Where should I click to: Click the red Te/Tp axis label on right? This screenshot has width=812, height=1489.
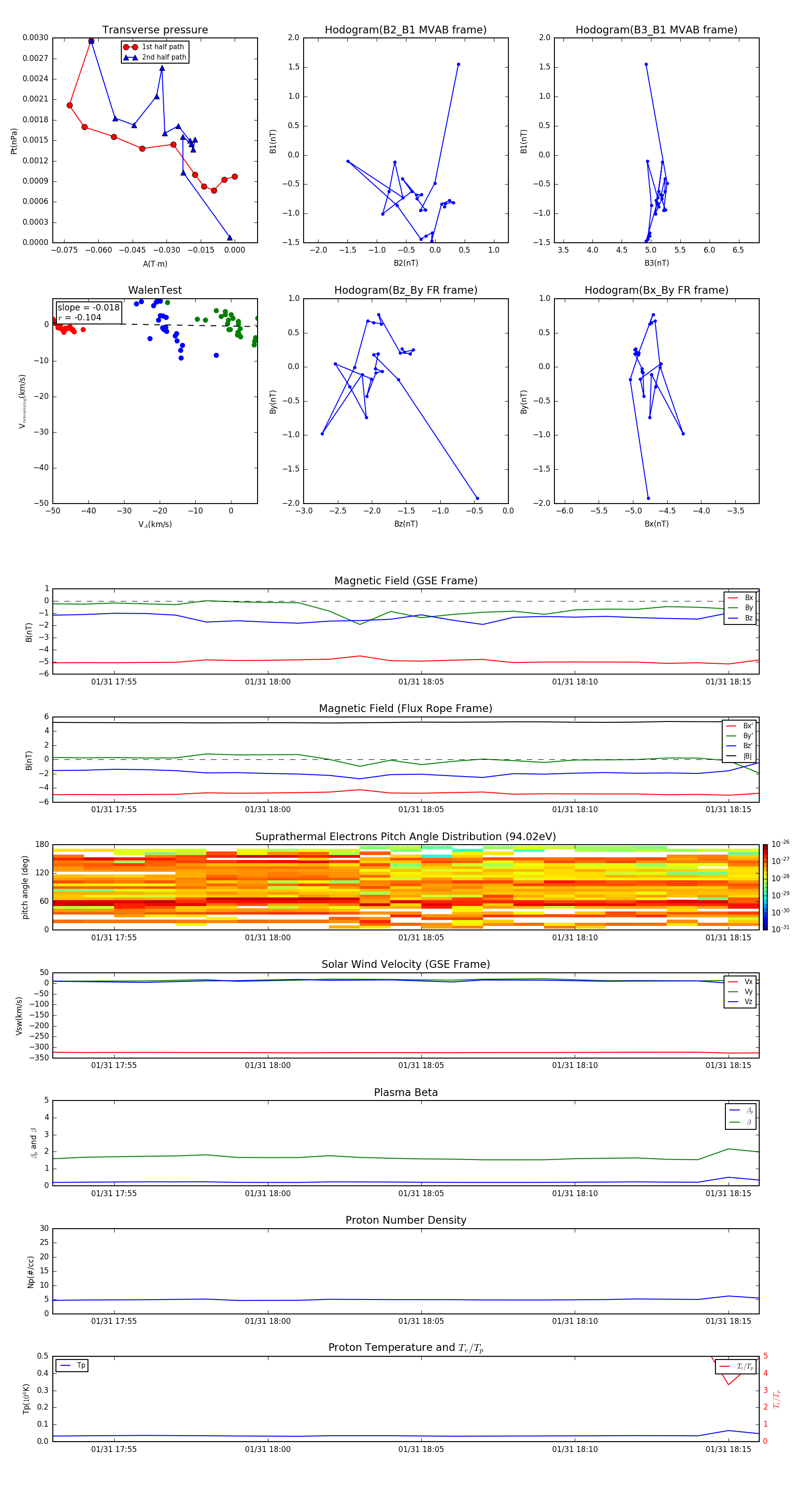777,1399
